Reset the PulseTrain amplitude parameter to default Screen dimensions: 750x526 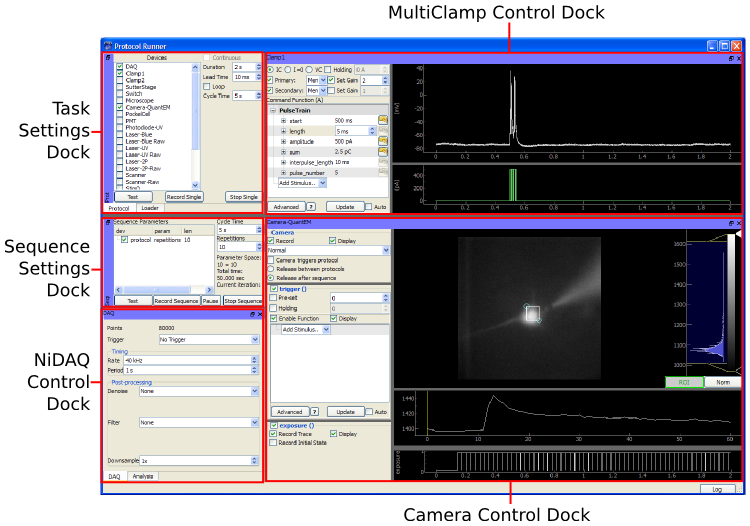(383, 141)
